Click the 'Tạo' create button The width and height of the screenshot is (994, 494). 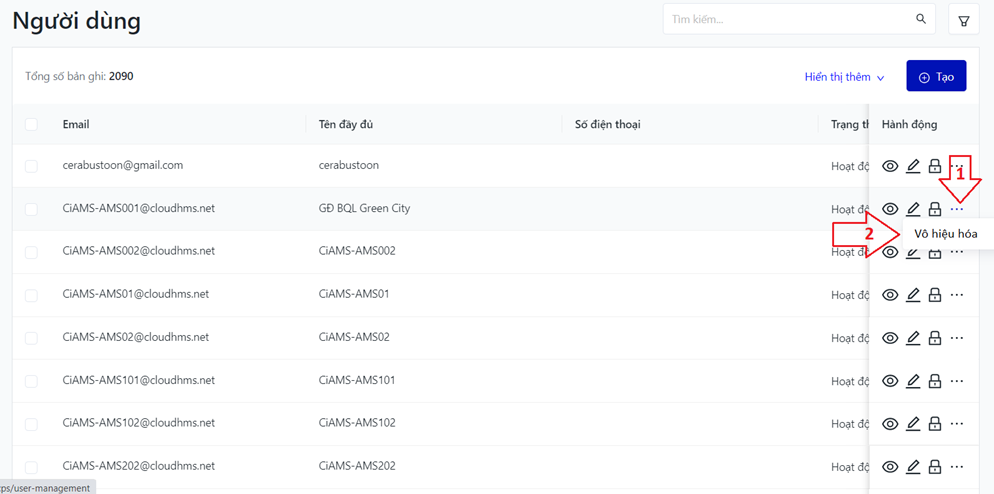[x=936, y=76]
